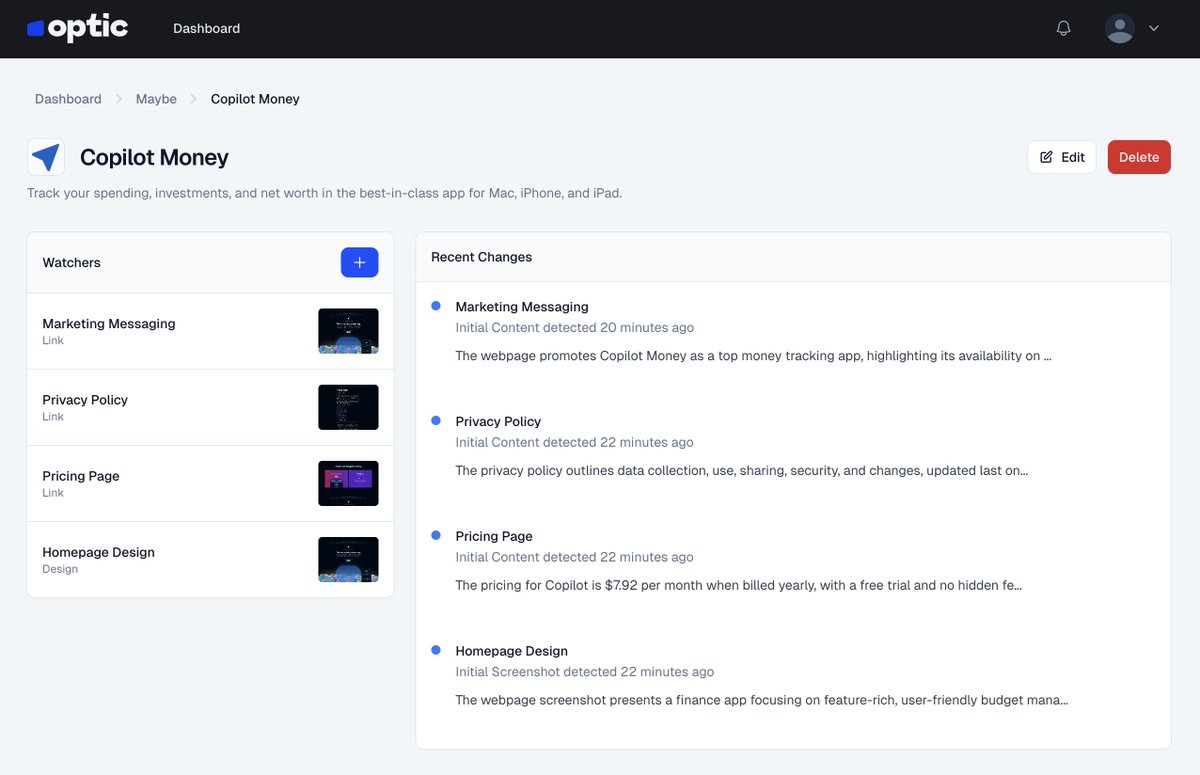Click the blue dot beside Marketing Messaging change
The height and width of the screenshot is (775, 1200).
click(x=436, y=306)
